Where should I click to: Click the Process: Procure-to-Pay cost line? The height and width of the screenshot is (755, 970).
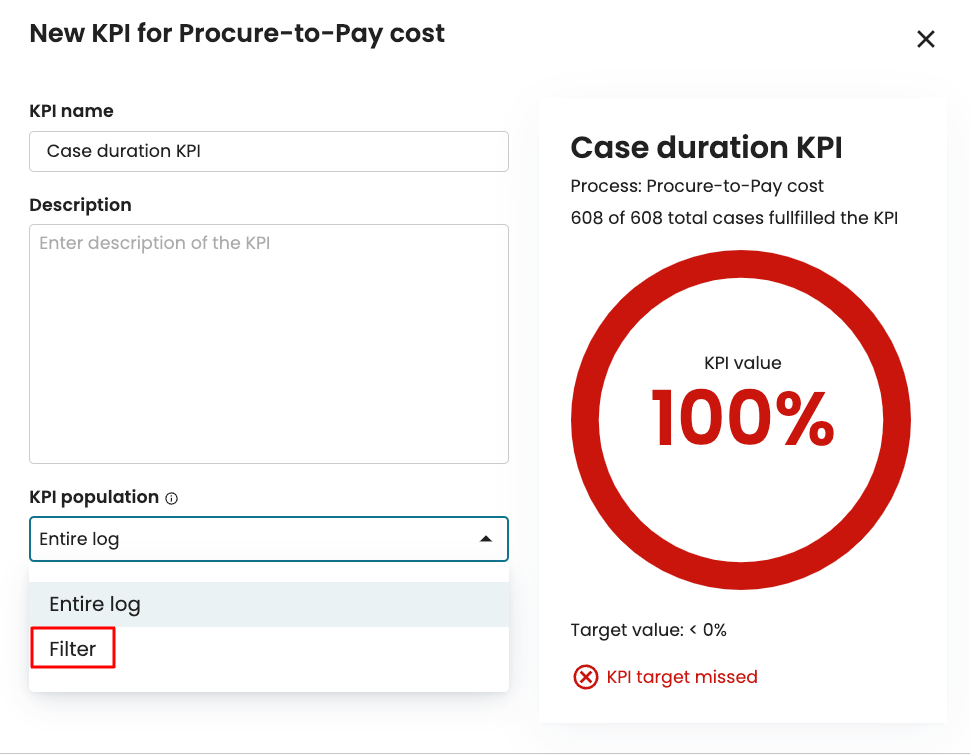697,186
